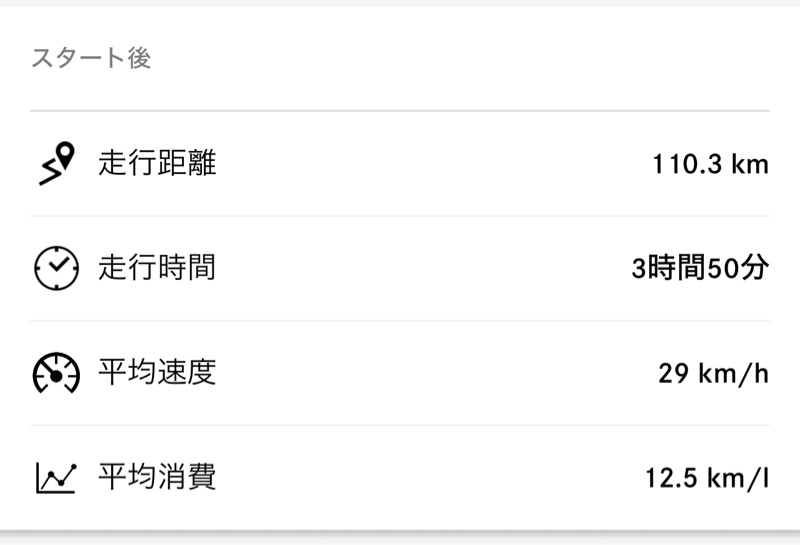Click the divider line below スタート後
Viewport: 800px width, 545px height.
pyautogui.click(x=400, y=110)
